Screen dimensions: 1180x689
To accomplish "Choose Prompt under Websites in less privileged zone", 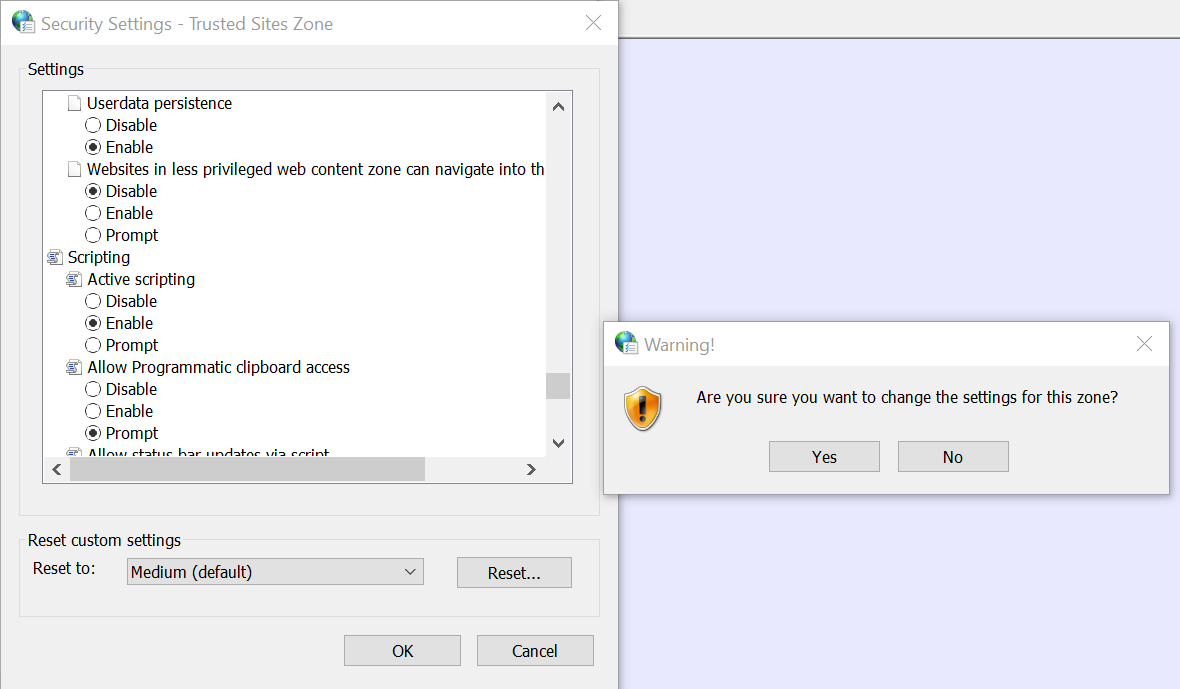I will pos(93,235).
